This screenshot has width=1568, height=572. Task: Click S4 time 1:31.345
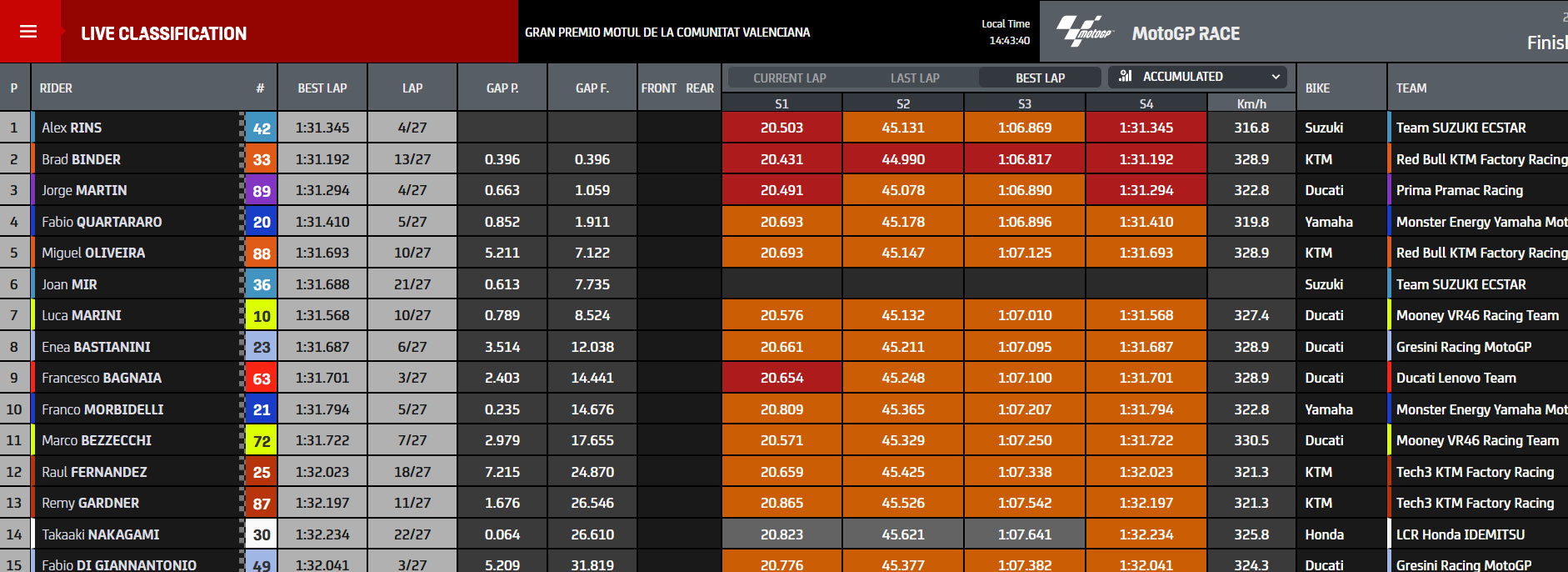1146,128
